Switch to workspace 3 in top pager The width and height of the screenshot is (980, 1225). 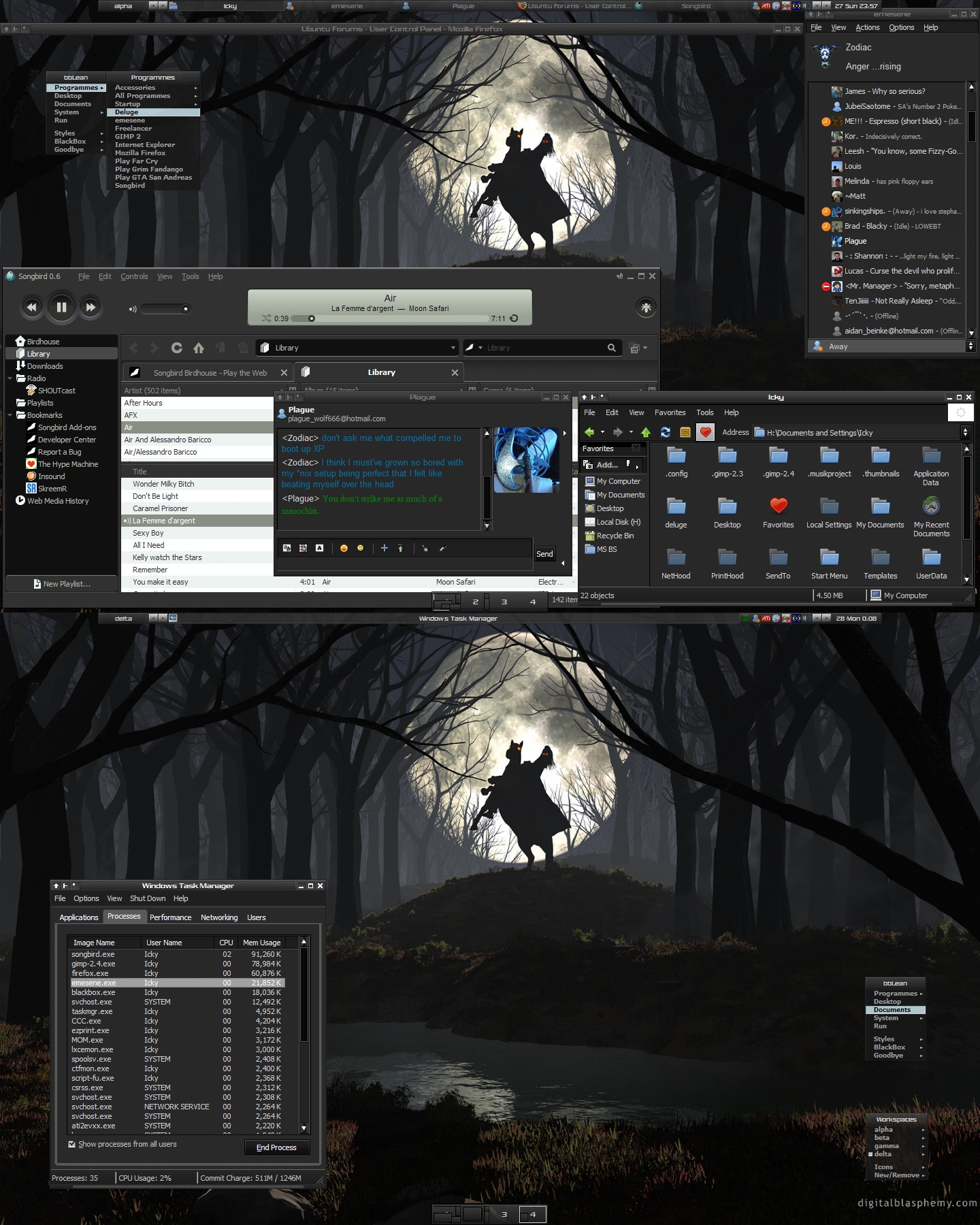[504, 602]
